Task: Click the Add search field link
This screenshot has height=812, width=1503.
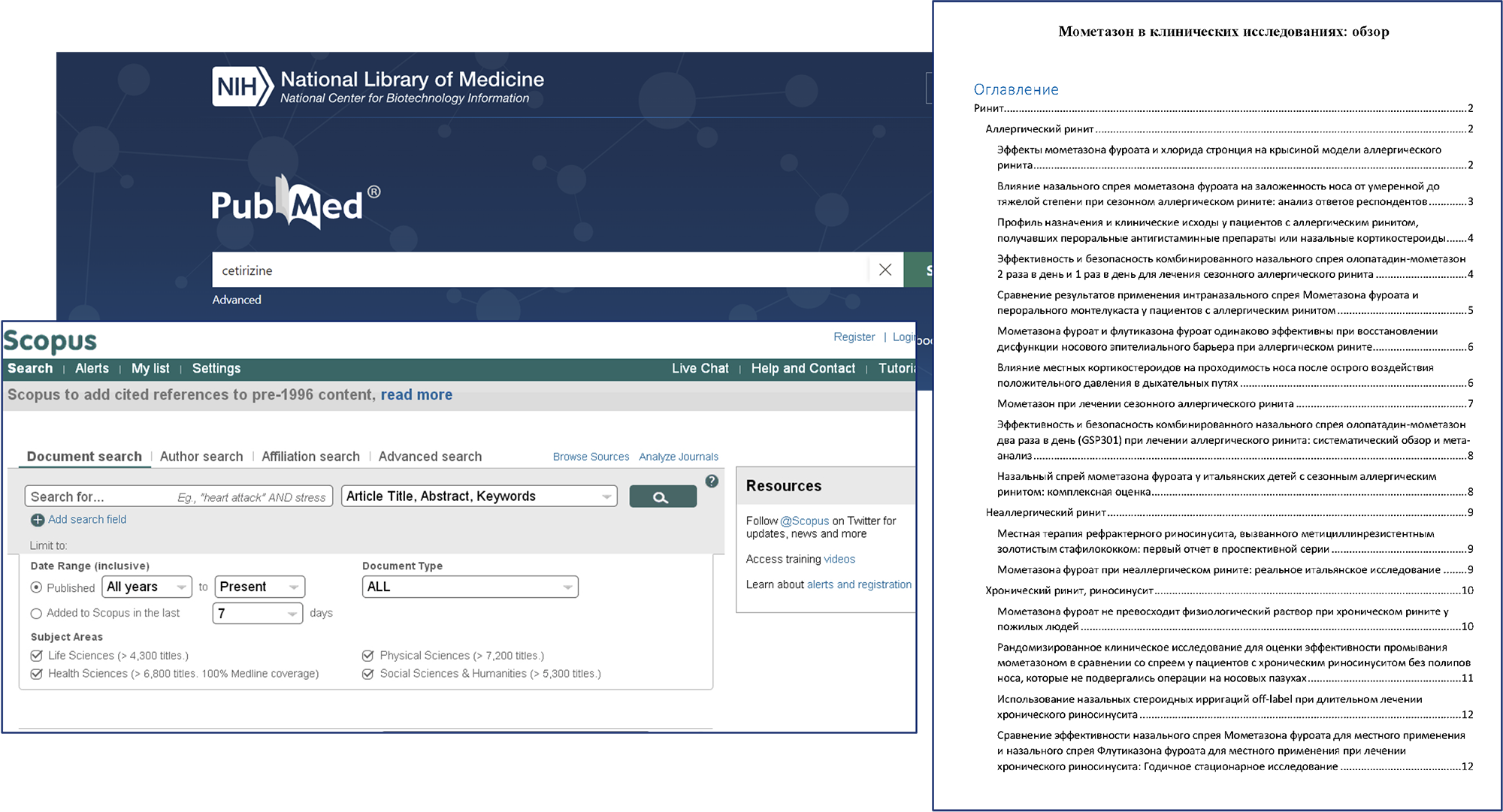Action: point(87,520)
